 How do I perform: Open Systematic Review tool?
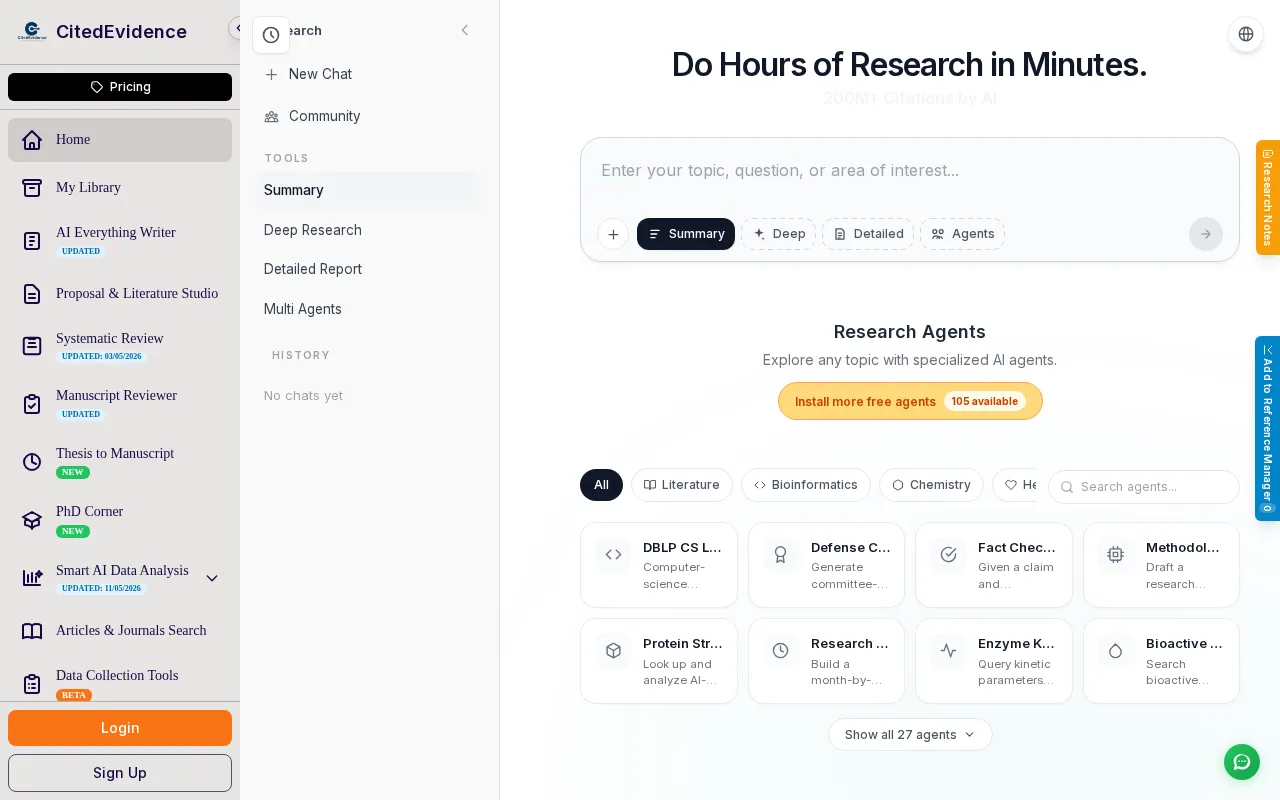(120, 346)
